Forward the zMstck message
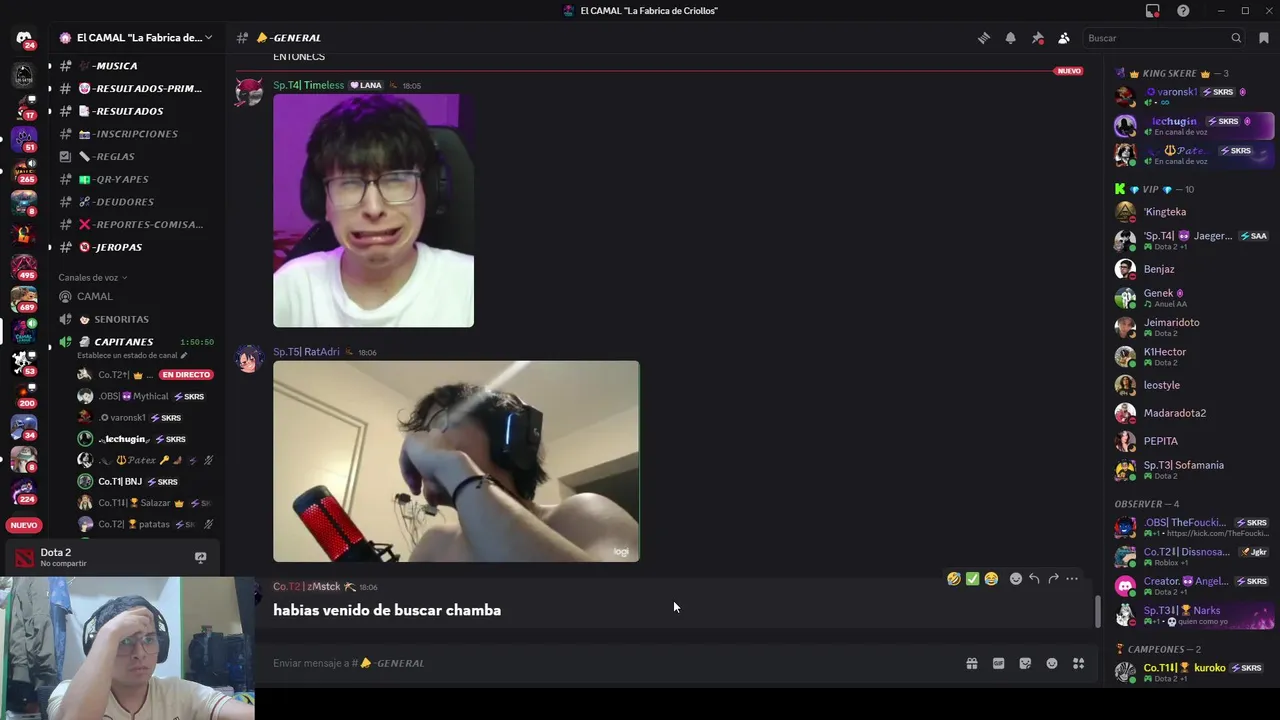The image size is (1280, 720). (x=1053, y=579)
